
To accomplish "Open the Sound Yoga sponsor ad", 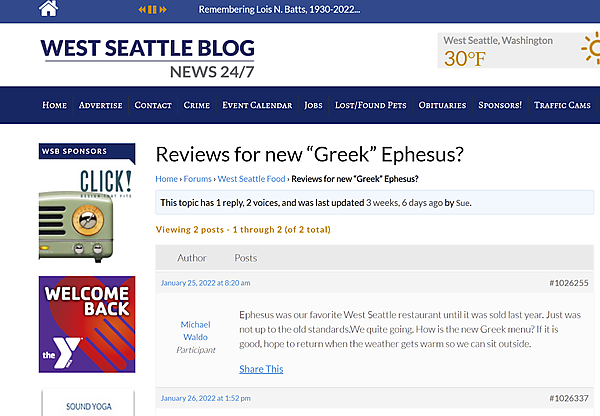I will point(86,404).
